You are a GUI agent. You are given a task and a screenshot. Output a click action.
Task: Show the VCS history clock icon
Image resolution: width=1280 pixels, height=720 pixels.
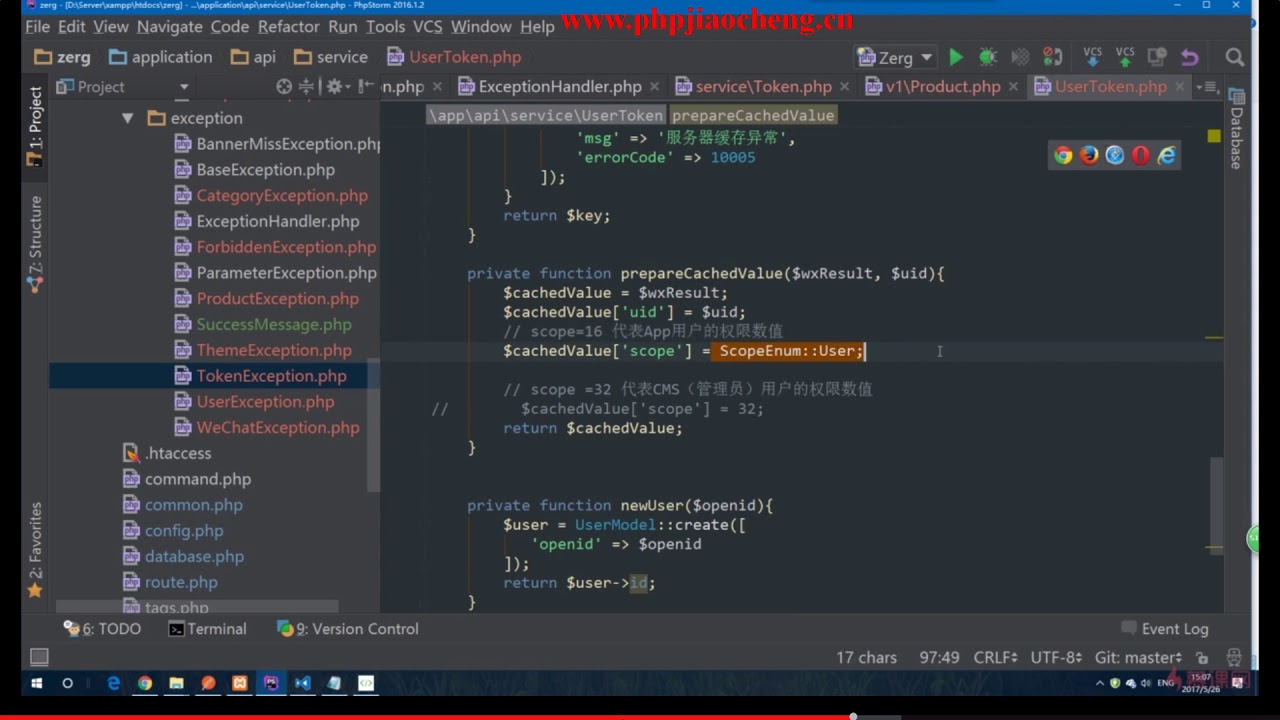pos(1157,57)
